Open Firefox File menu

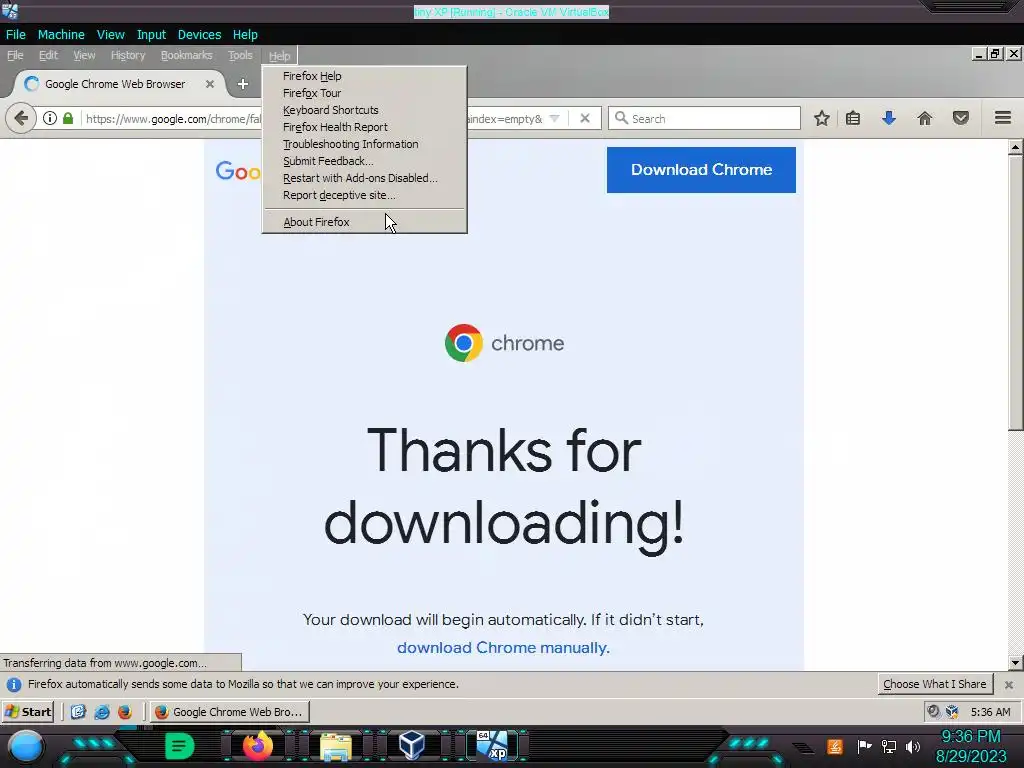tap(15, 56)
